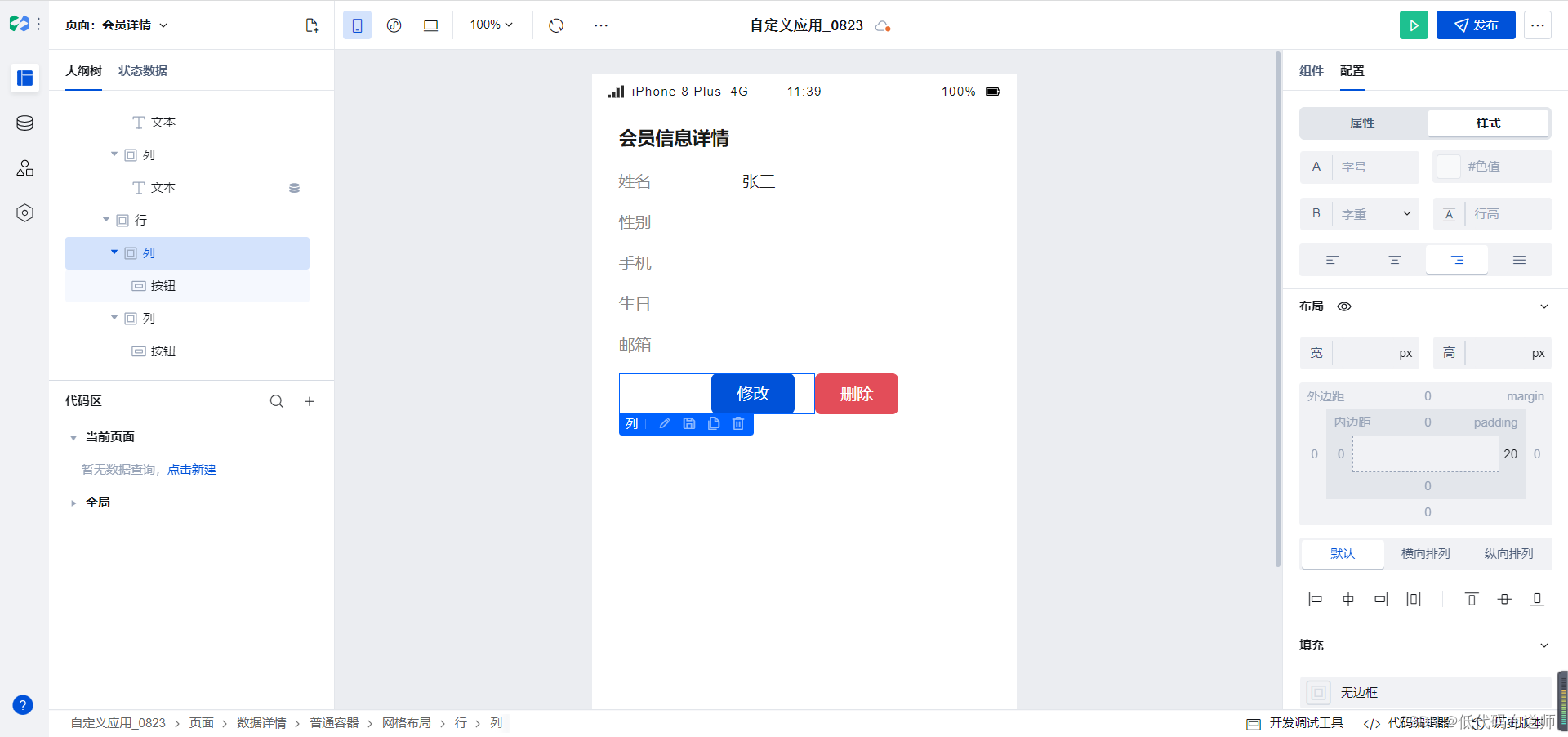Screen dimensions: 1568x737
Task: Set text alignment to left
Action: pos(1332,260)
